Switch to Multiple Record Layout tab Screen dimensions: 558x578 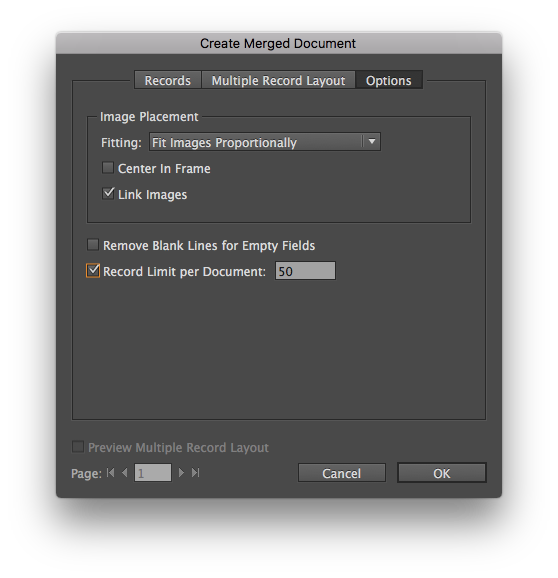pos(278,80)
